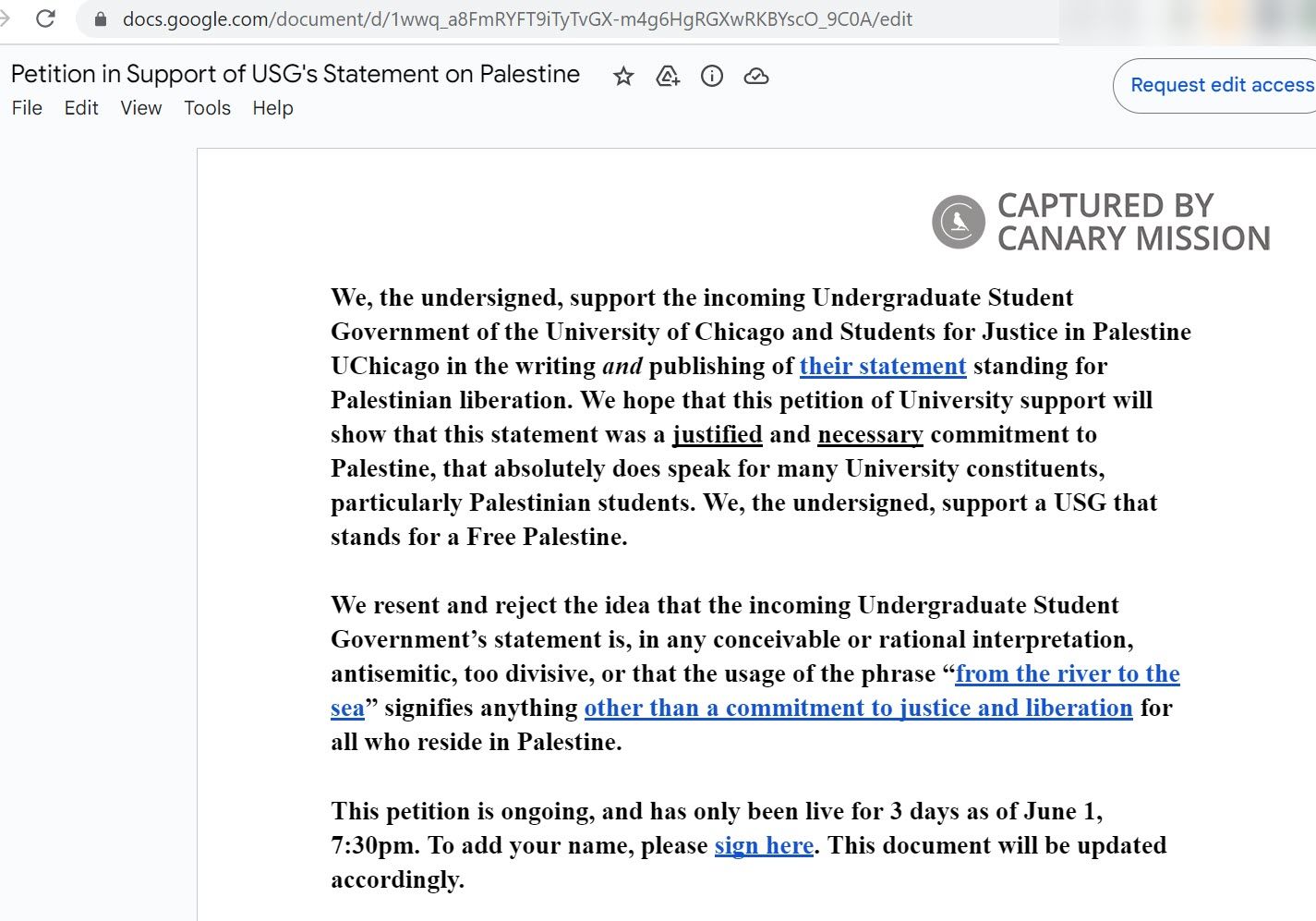Open document details info icon
The image size is (1316, 921).
click(712, 77)
